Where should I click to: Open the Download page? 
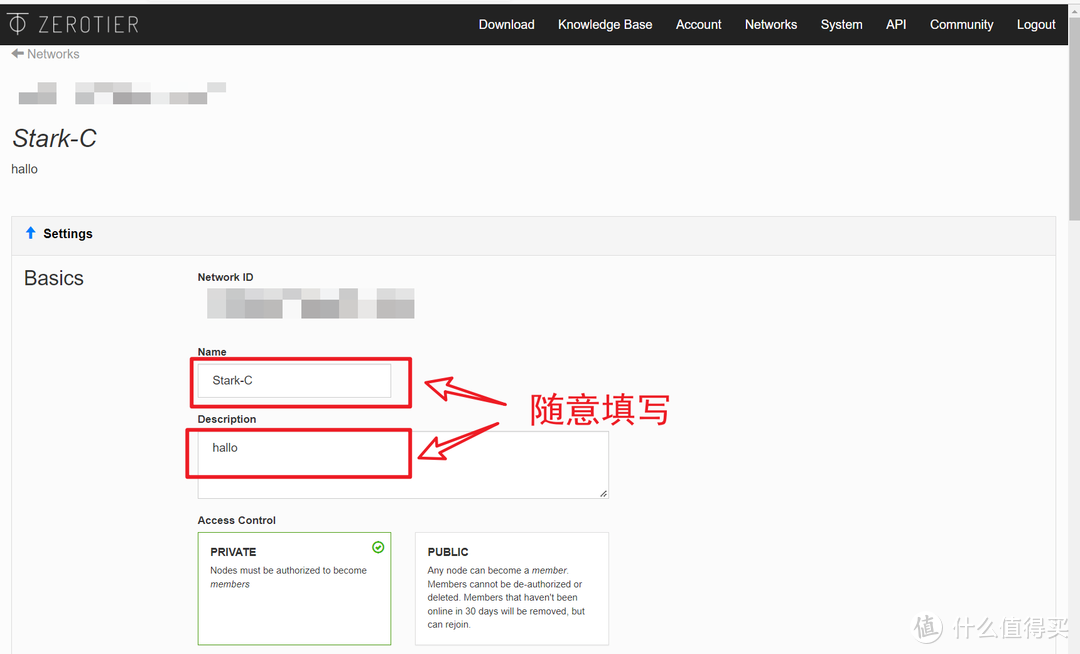pyautogui.click(x=506, y=25)
